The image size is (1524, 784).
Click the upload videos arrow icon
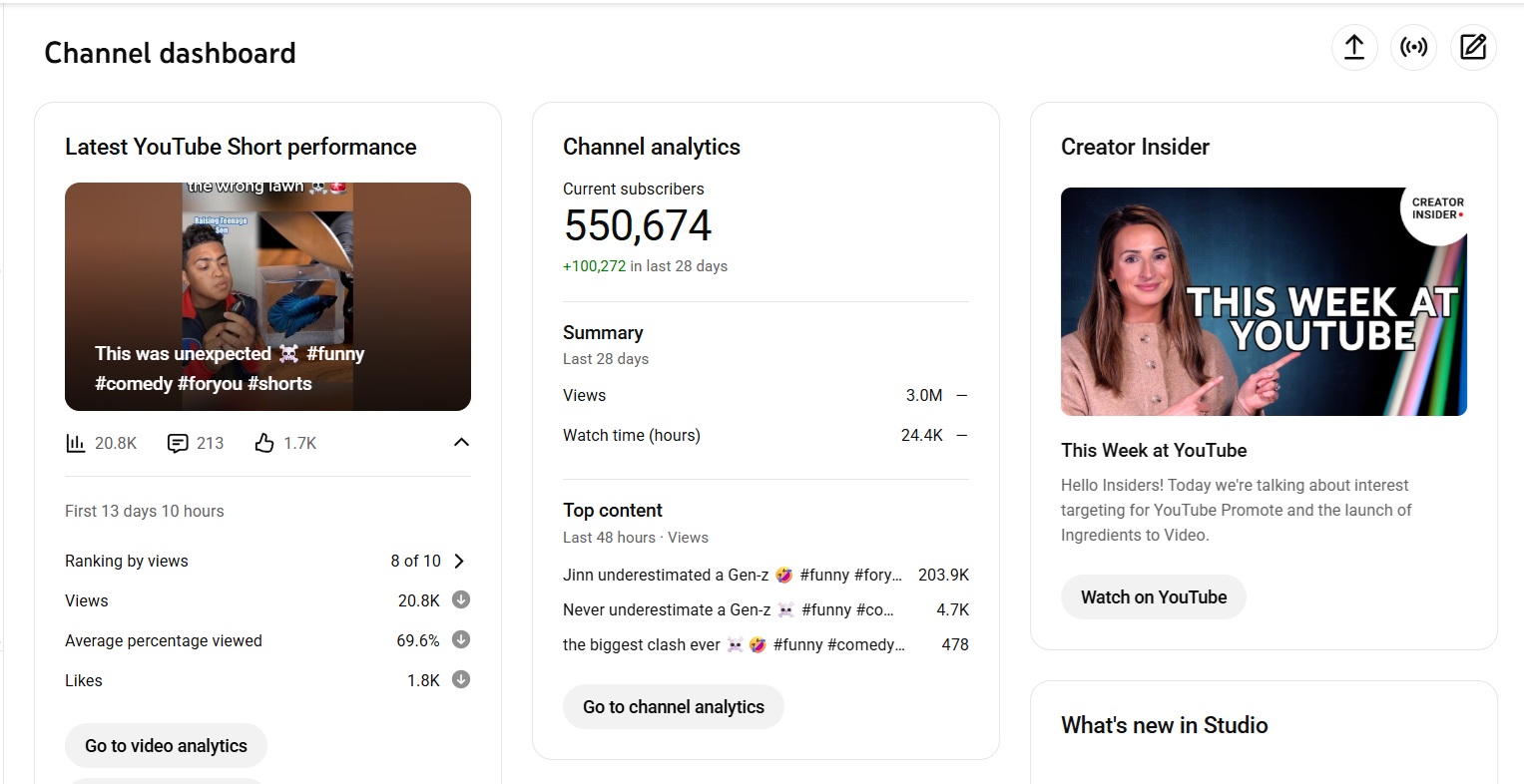pyautogui.click(x=1354, y=47)
